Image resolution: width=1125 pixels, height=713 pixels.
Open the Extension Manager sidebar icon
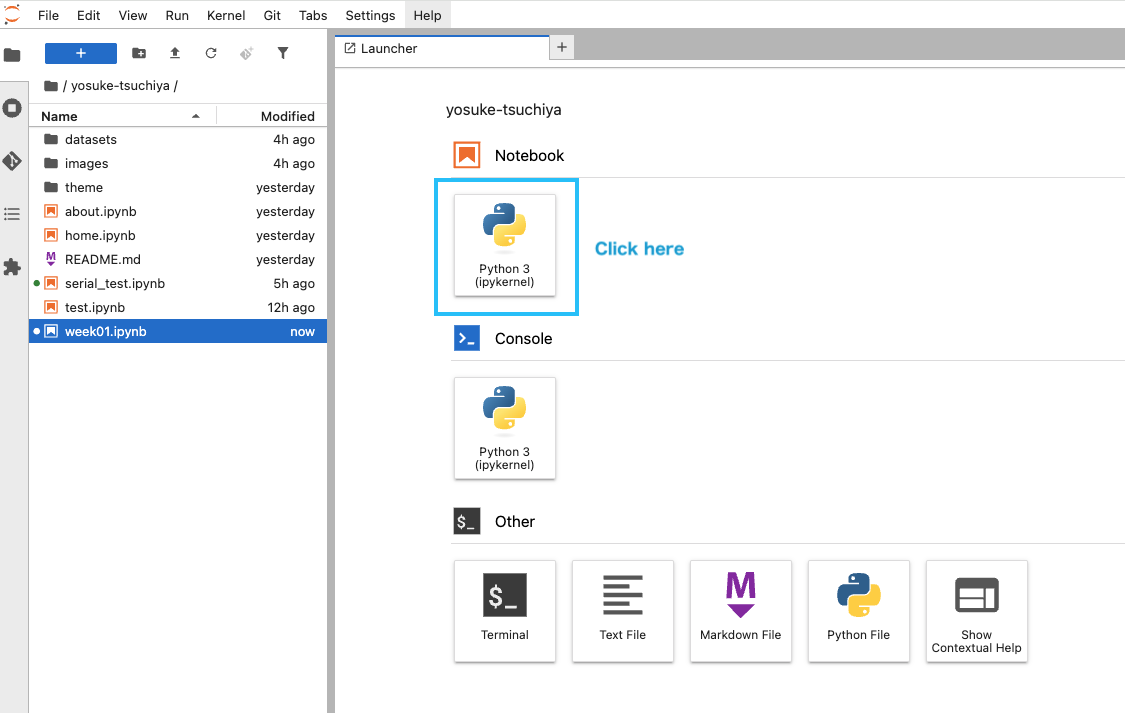tap(12, 267)
